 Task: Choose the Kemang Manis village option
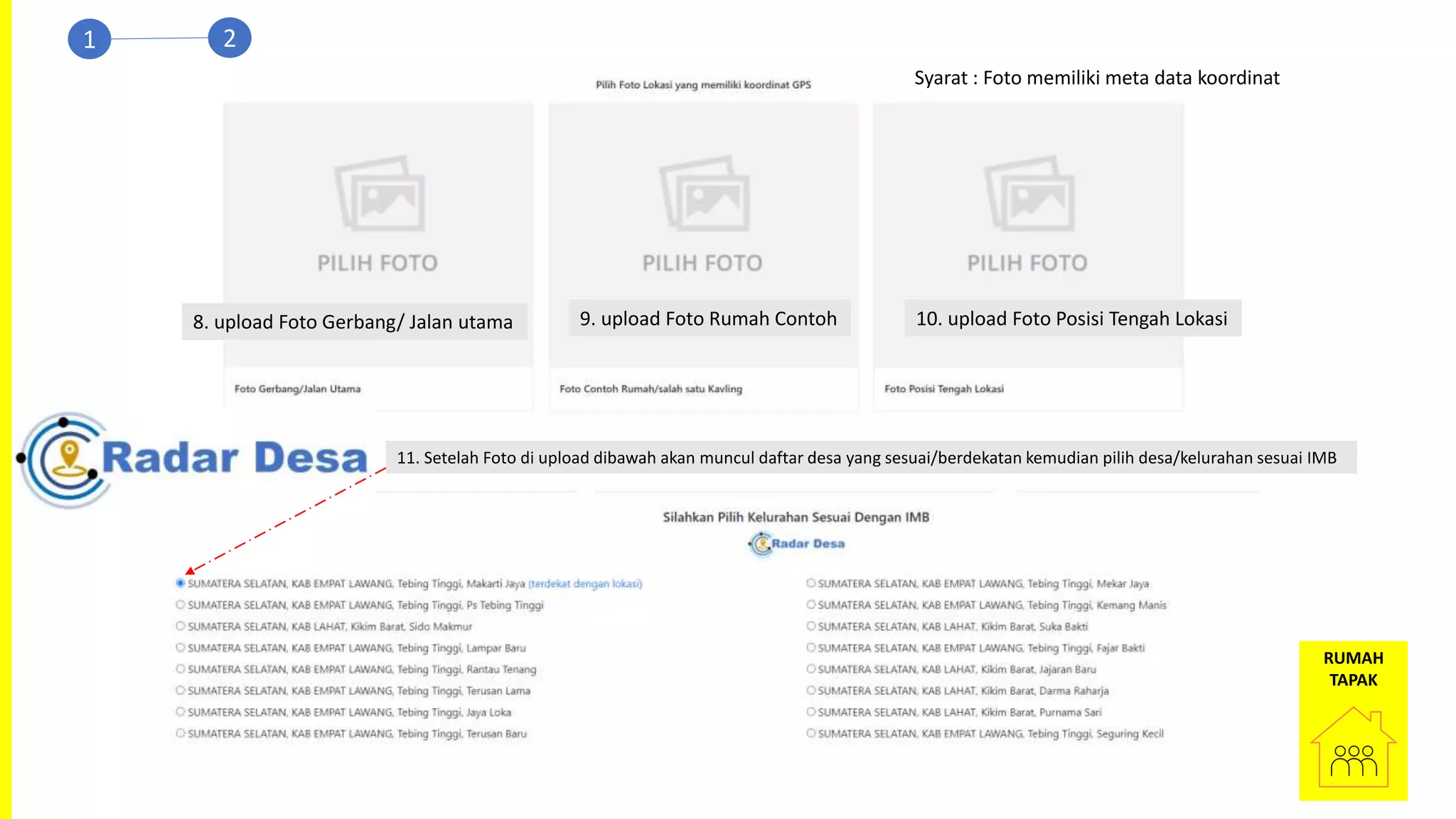tap(810, 605)
